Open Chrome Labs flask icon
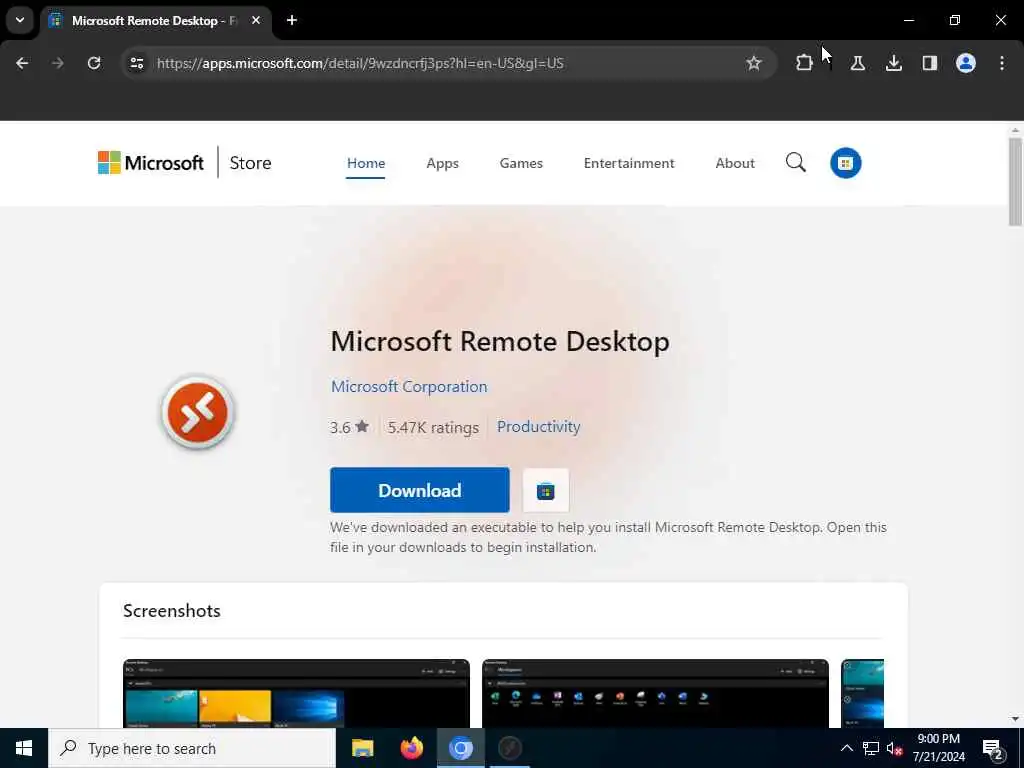Viewport: 1024px width, 768px height. point(857,63)
